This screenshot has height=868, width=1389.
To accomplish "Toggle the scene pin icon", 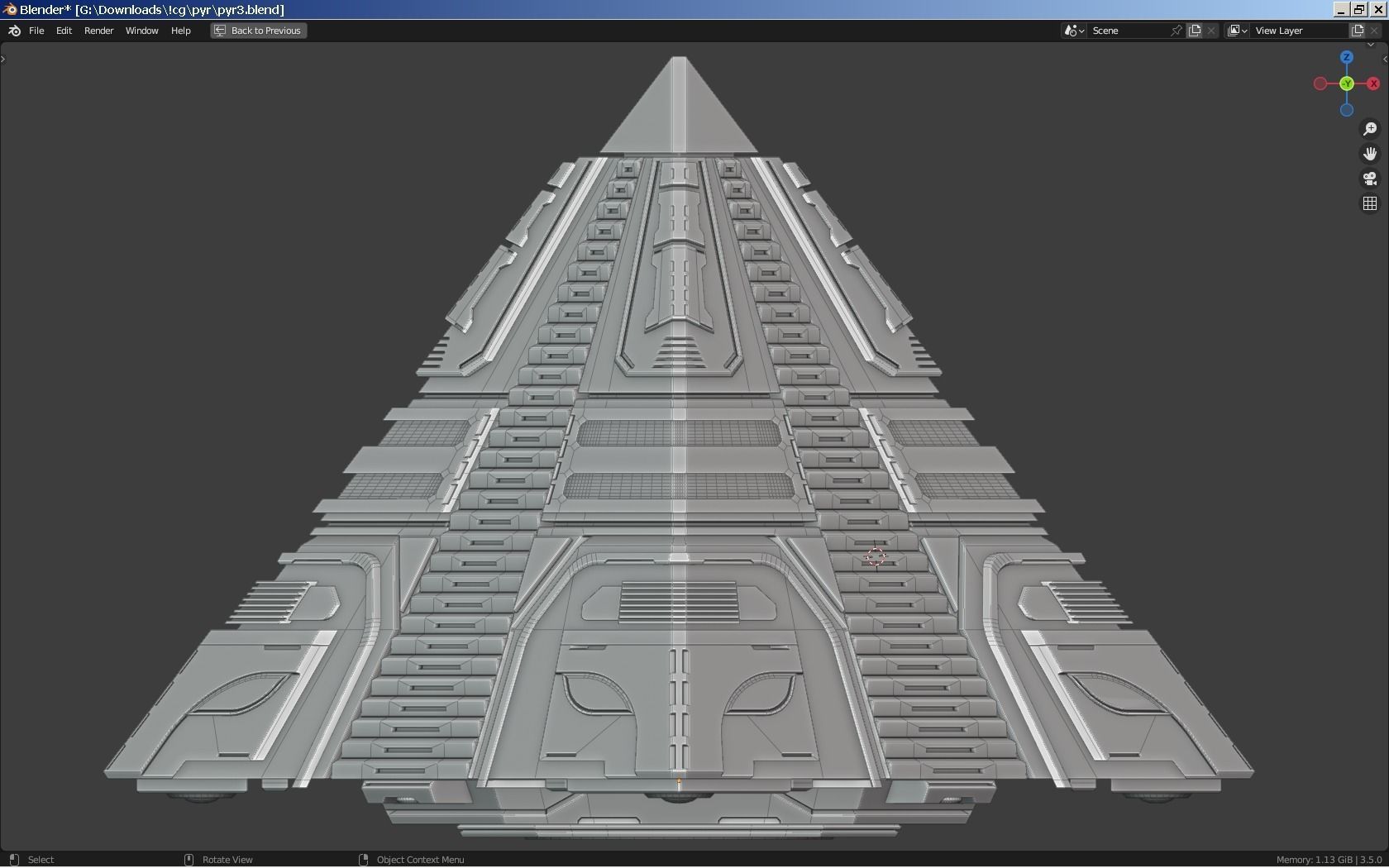I will pyautogui.click(x=1177, y=31).
